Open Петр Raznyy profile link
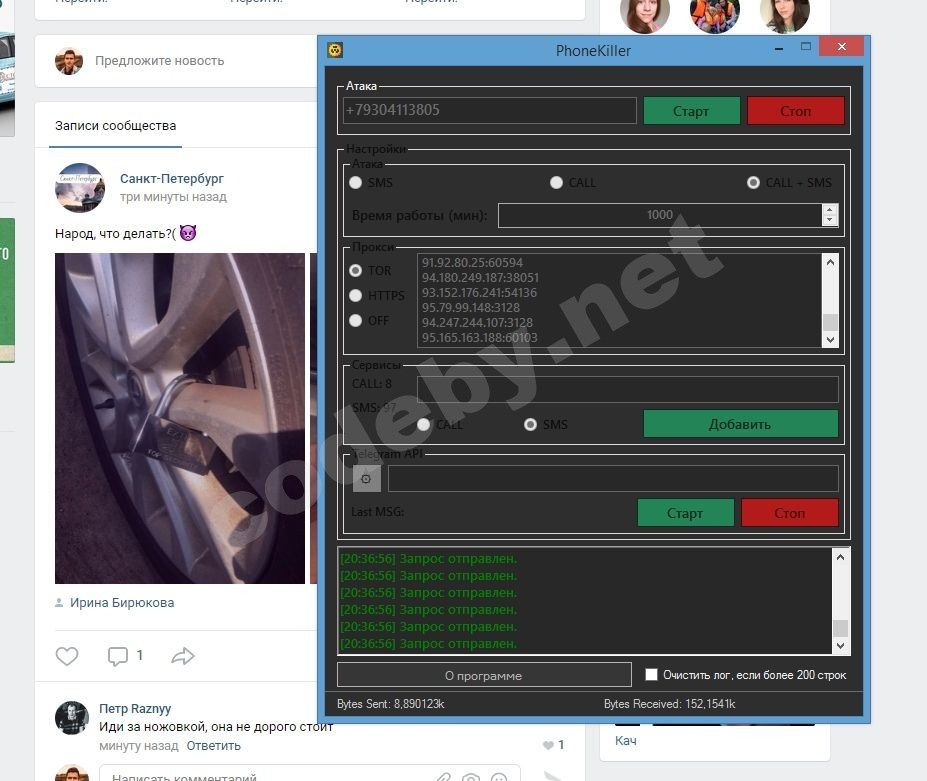This screenshot has width=927, height=781. pos(135,708)
